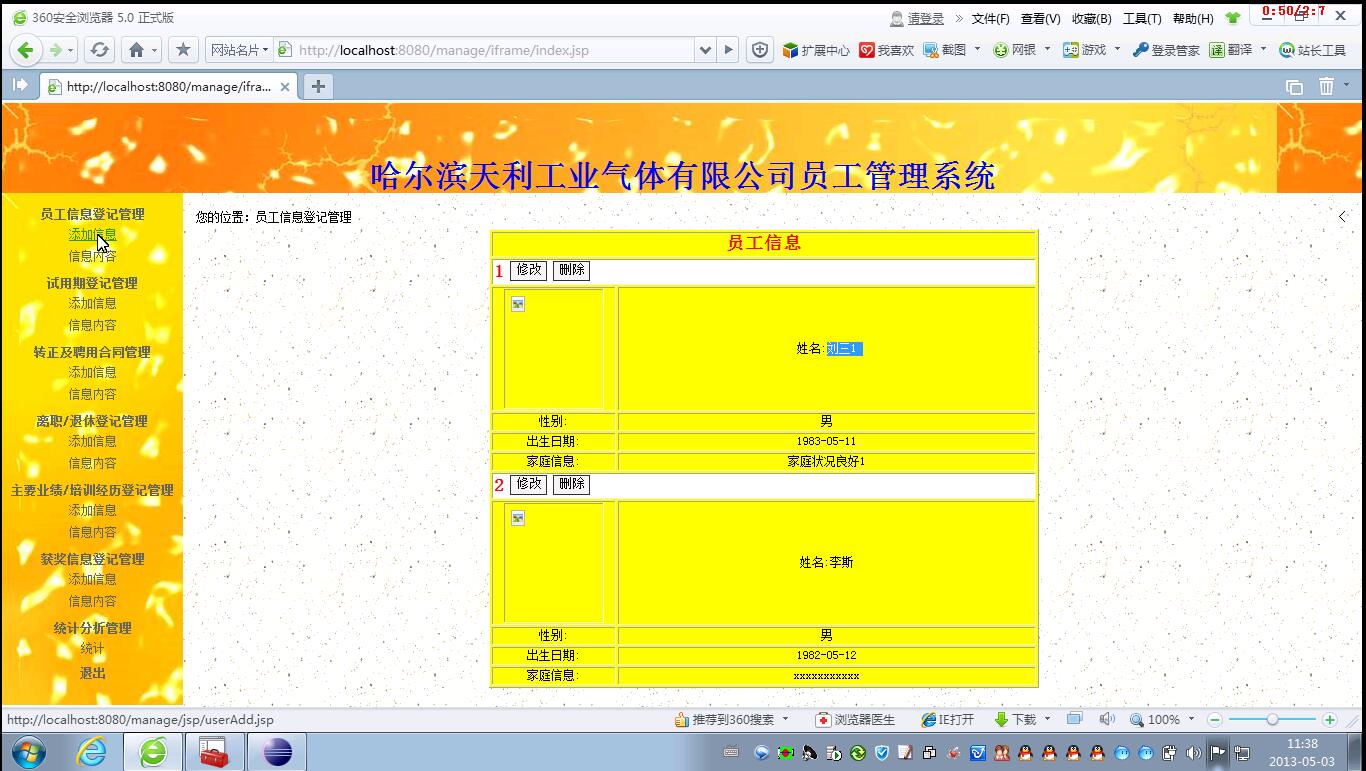Open the address bar history dropdown

click(x=706, y=50)
